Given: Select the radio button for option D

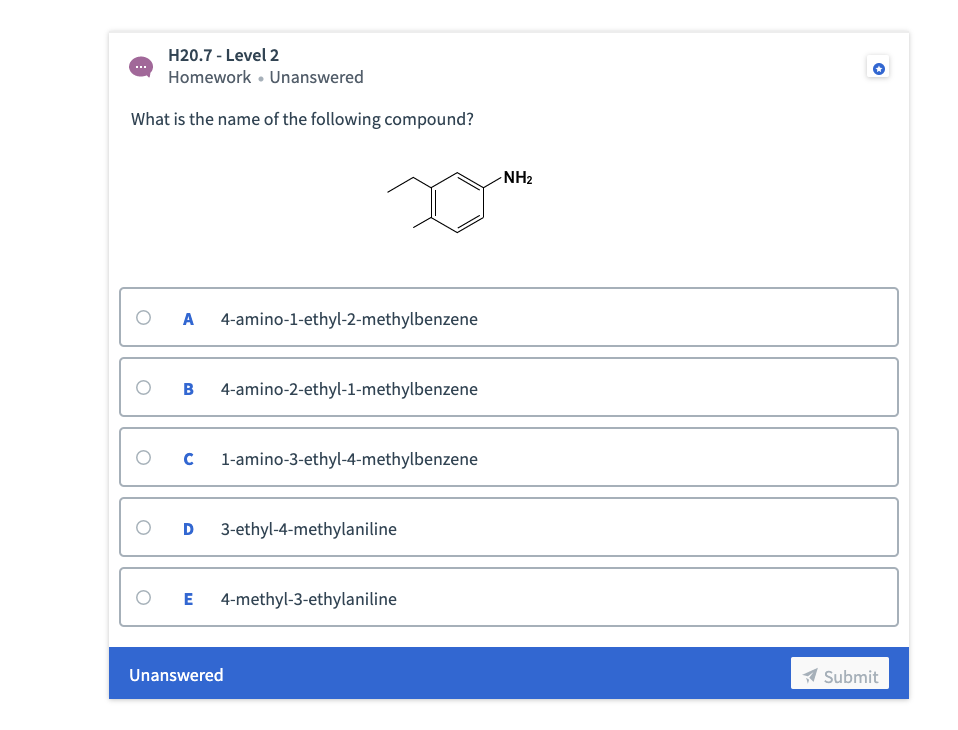Looking at the screenshot, I should click(x=143, y=526).
